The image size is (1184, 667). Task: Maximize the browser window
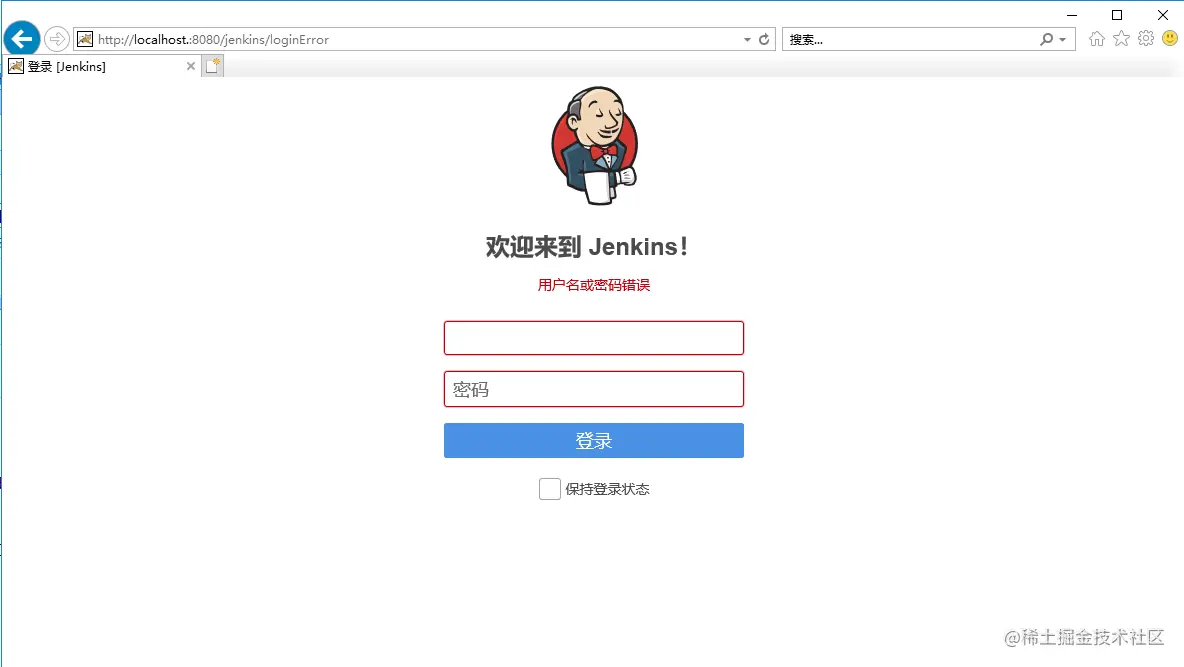[x=1117, y=15]
